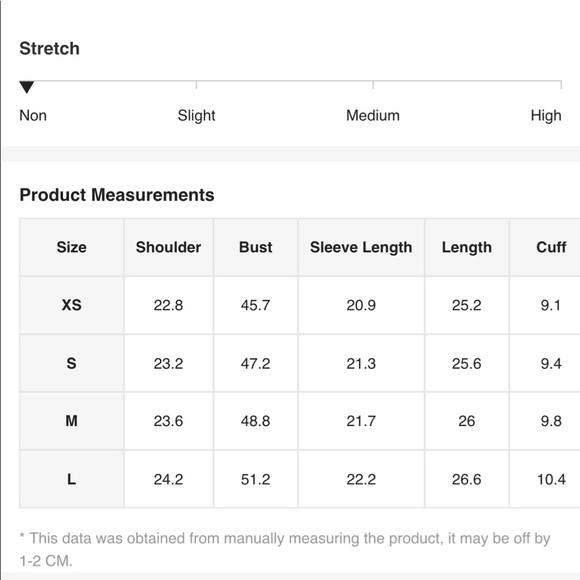
Task: Select the M size row label
Action: click(72, 421)
